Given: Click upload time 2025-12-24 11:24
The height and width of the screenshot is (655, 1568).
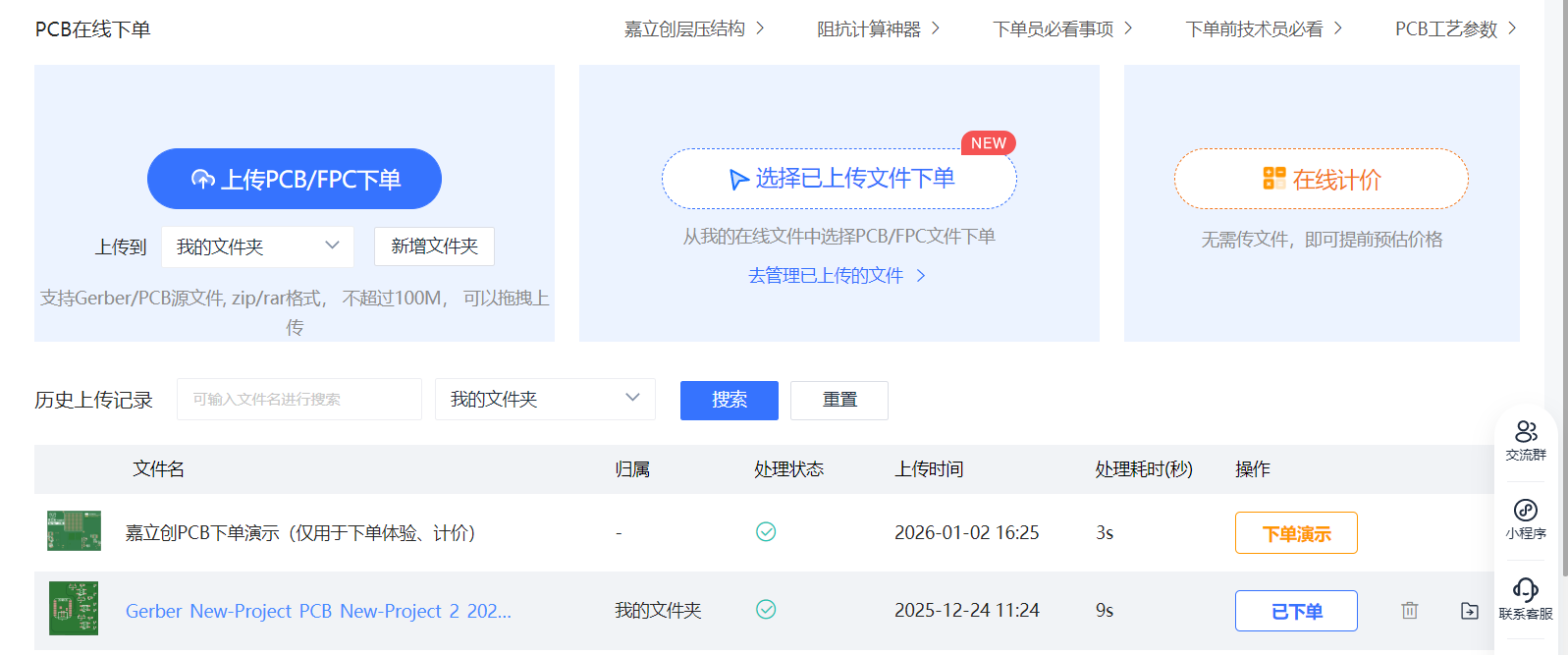Looking at the screenshot, I should 966,611.
